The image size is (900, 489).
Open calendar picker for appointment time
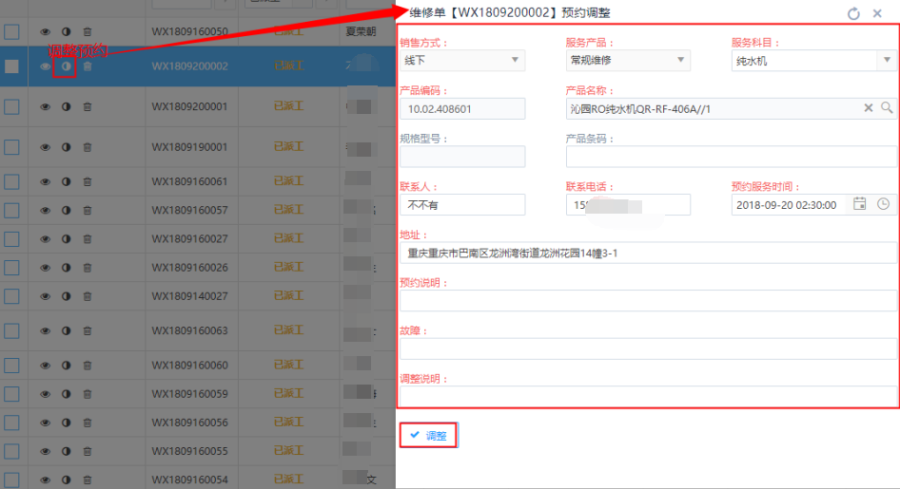(x=859, y=204)
